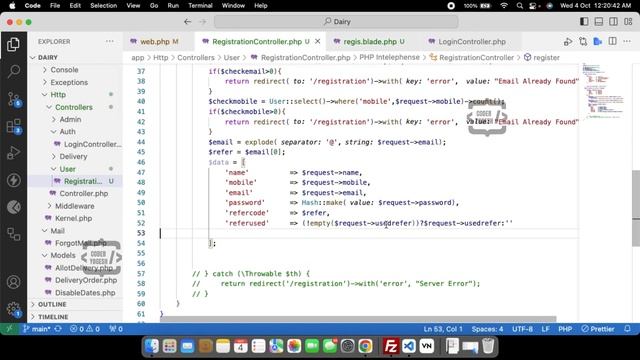Click errors and warnings count in status bar
The image size is (640, 360).
[84, 329]
